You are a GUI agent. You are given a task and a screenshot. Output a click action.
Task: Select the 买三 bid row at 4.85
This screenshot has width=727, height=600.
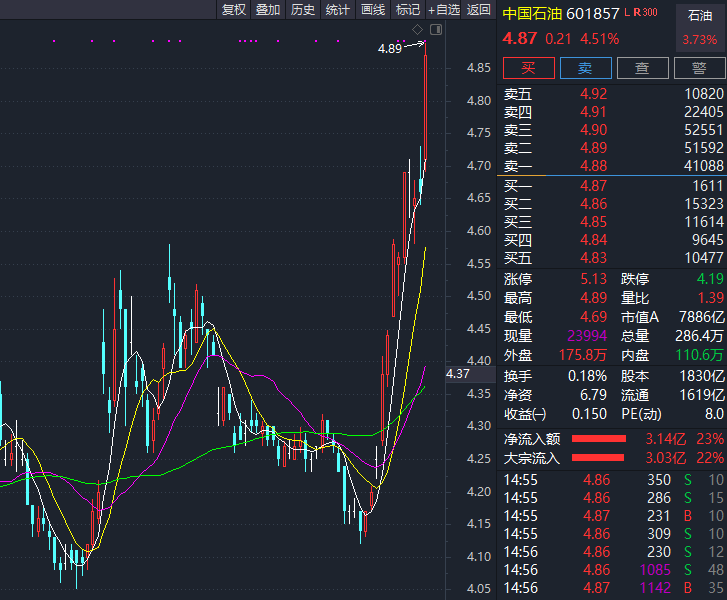click(x=613, y=222)
